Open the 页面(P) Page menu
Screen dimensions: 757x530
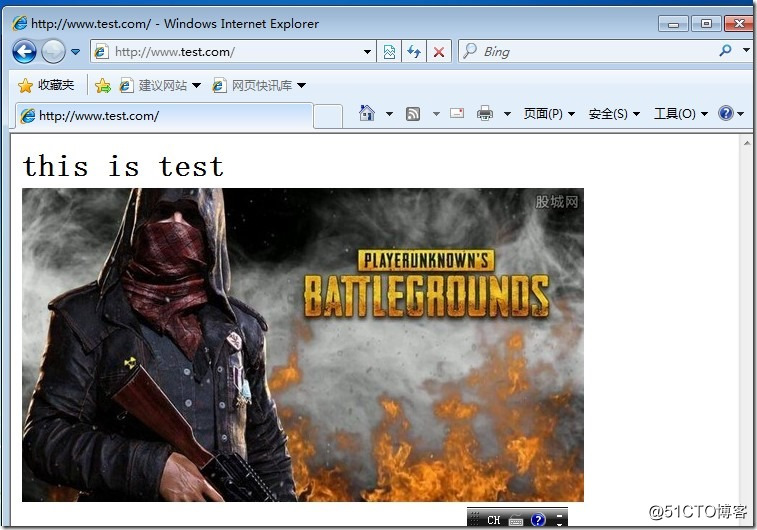(549, 114)
